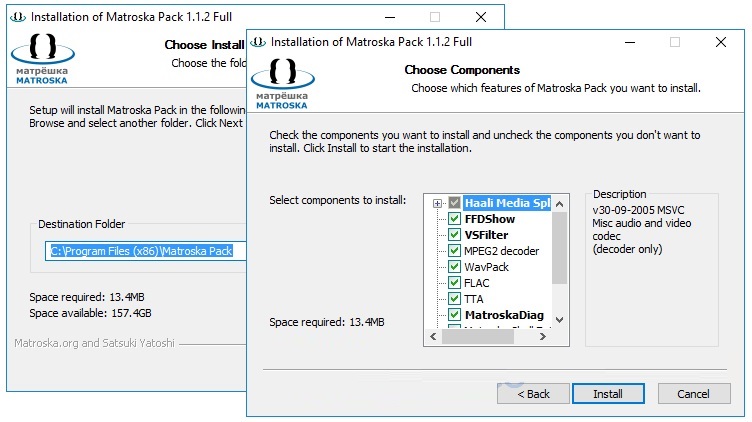Toggle the Haali Media Splitter checkbox
Image resolution: width=752 pixels, height=422 pixels.
tap(454, 202)
